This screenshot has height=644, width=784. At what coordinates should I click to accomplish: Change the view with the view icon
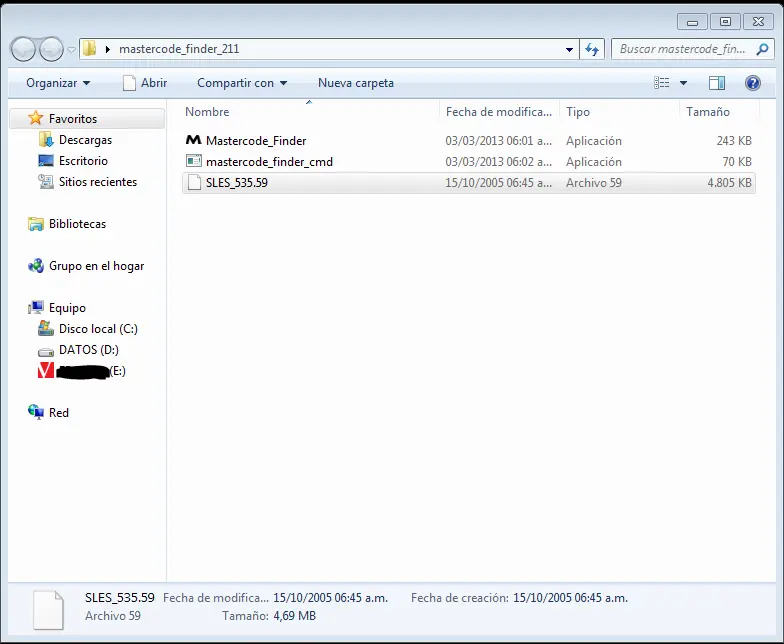pos(662,83)
